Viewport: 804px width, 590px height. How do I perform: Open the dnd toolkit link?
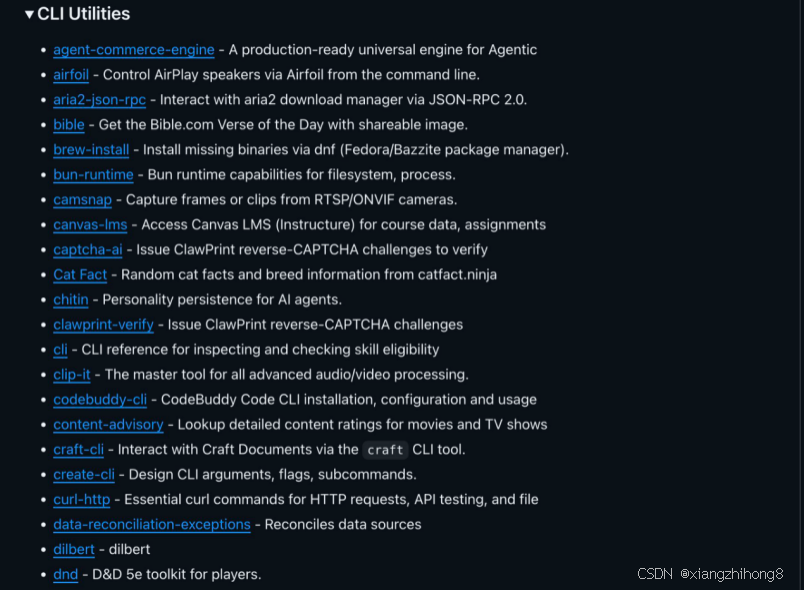pos(65,575)
